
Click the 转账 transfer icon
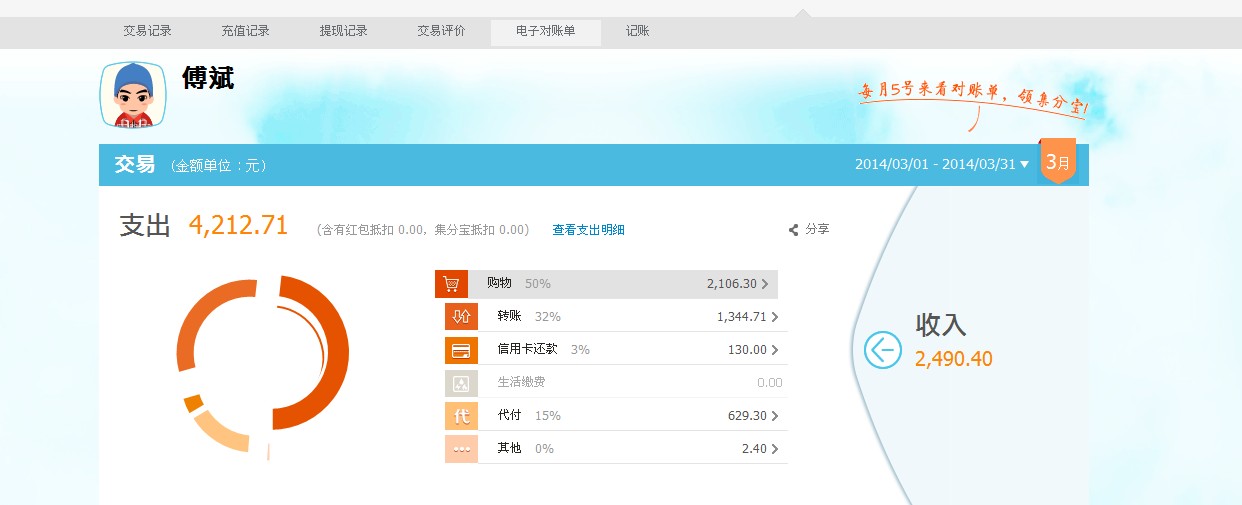click(x=461, y=317)
